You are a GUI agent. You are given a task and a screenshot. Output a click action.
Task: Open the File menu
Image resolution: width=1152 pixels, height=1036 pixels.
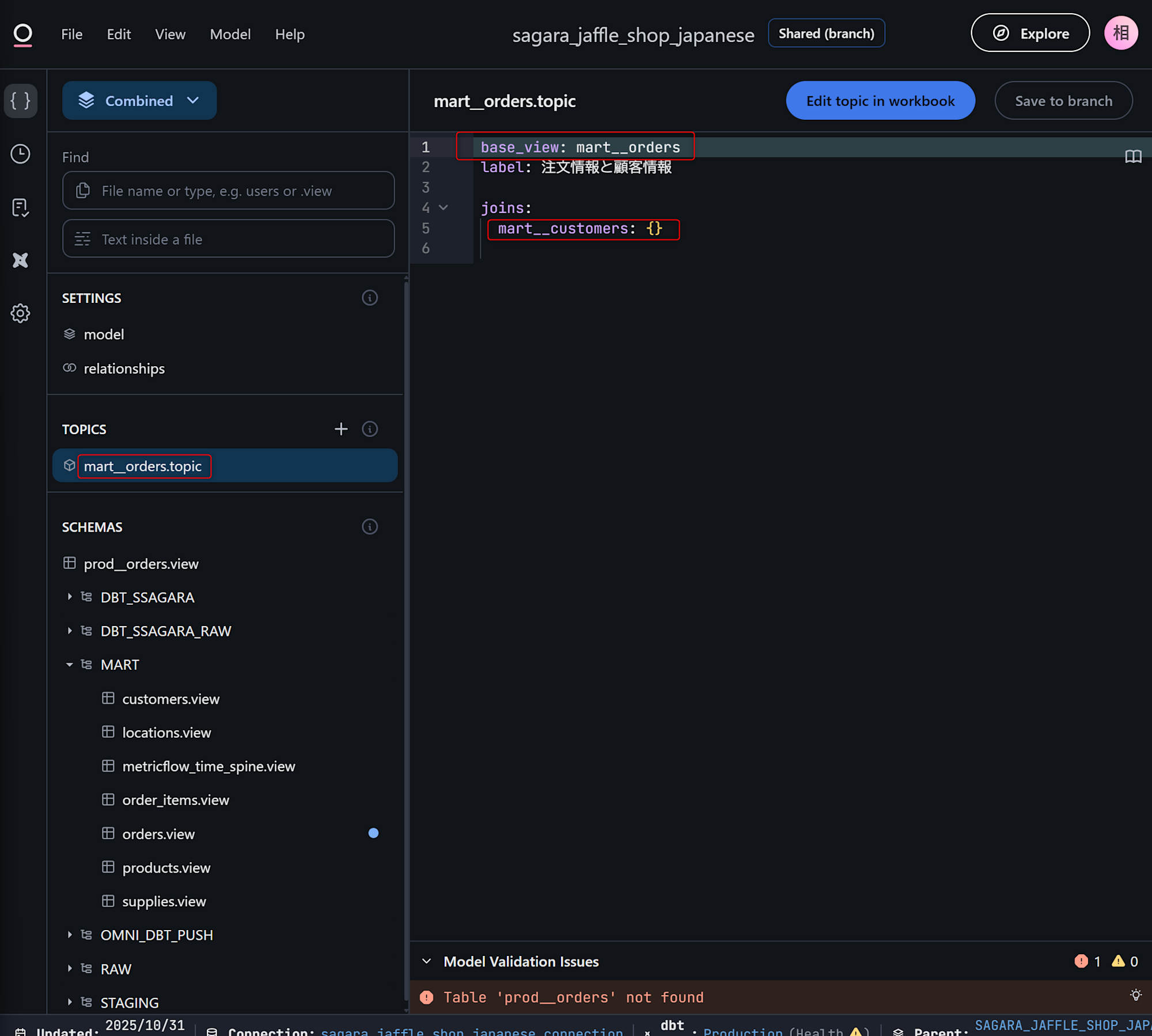coord(71,35)
